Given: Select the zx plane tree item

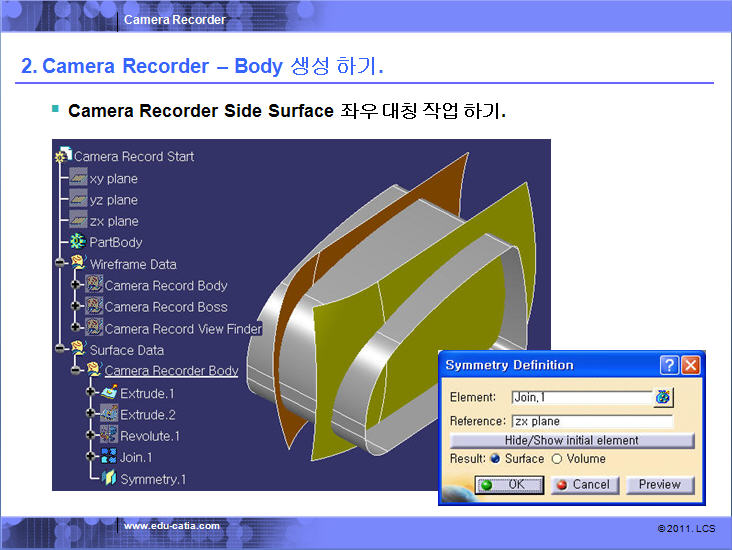Looking at the screenshot, I should [x=113, y=221].
